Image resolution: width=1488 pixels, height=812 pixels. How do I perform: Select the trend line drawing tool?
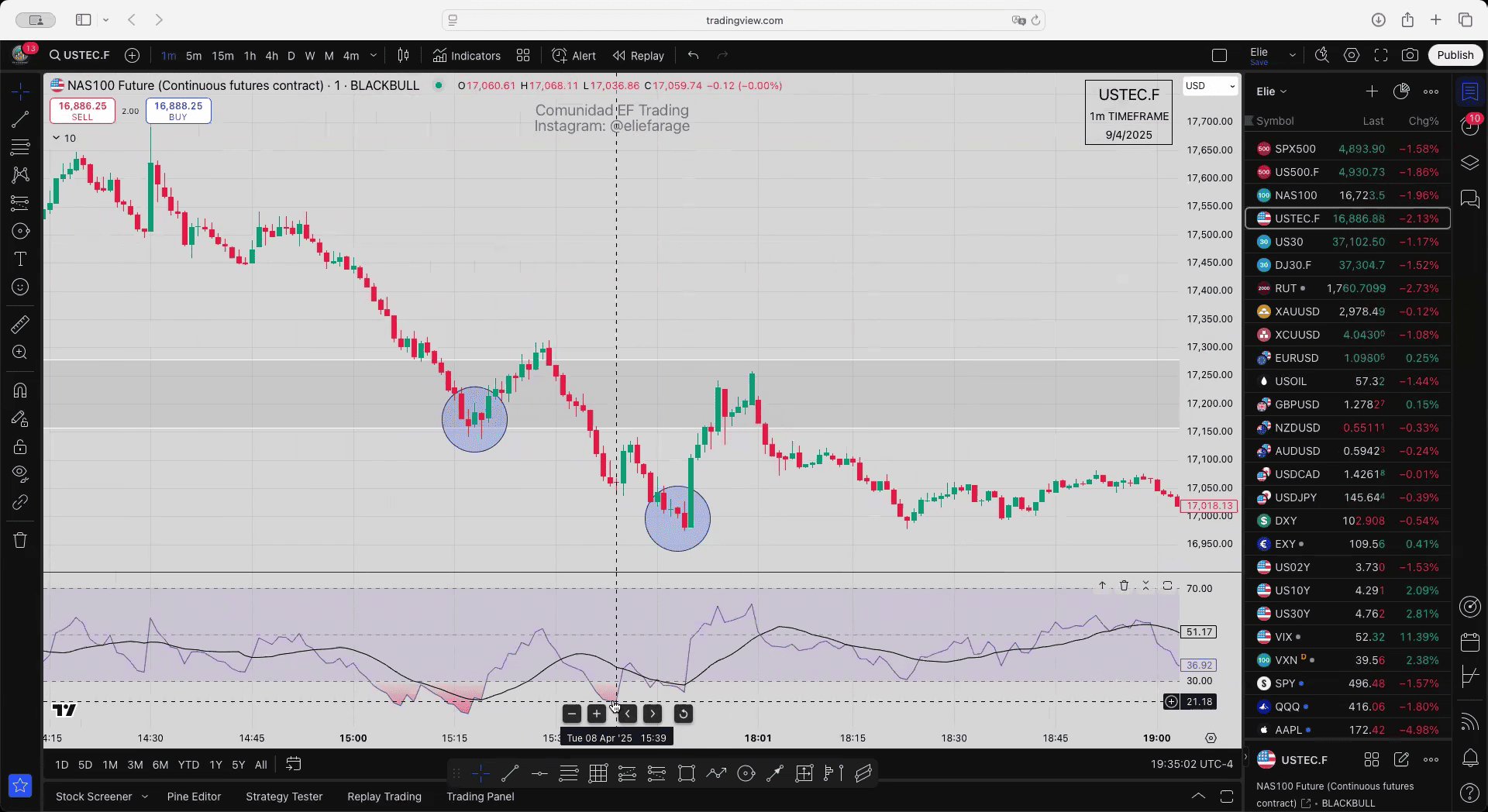click(x=21, y=119)
